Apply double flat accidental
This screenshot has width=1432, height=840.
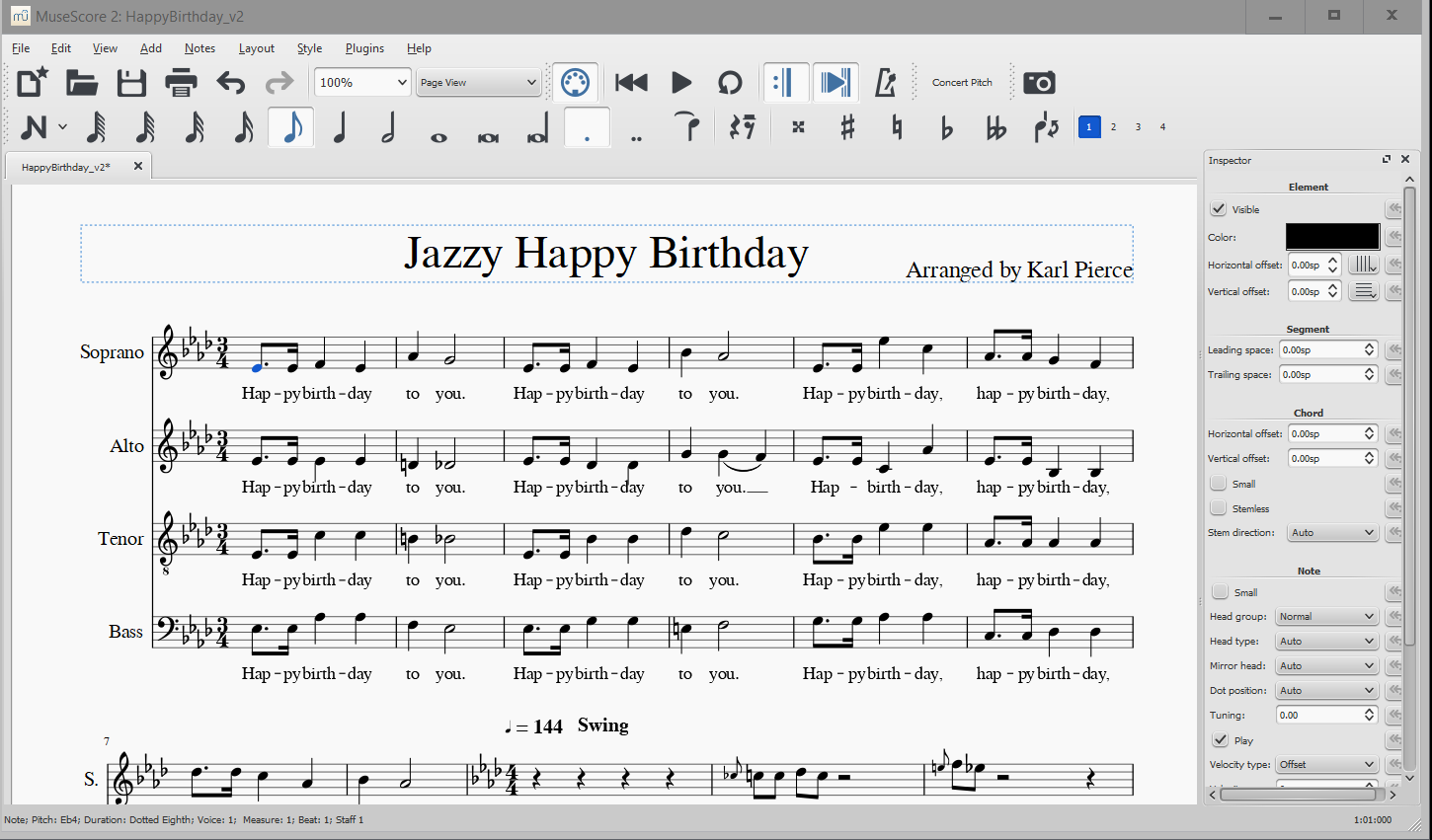tap(995, 127)
